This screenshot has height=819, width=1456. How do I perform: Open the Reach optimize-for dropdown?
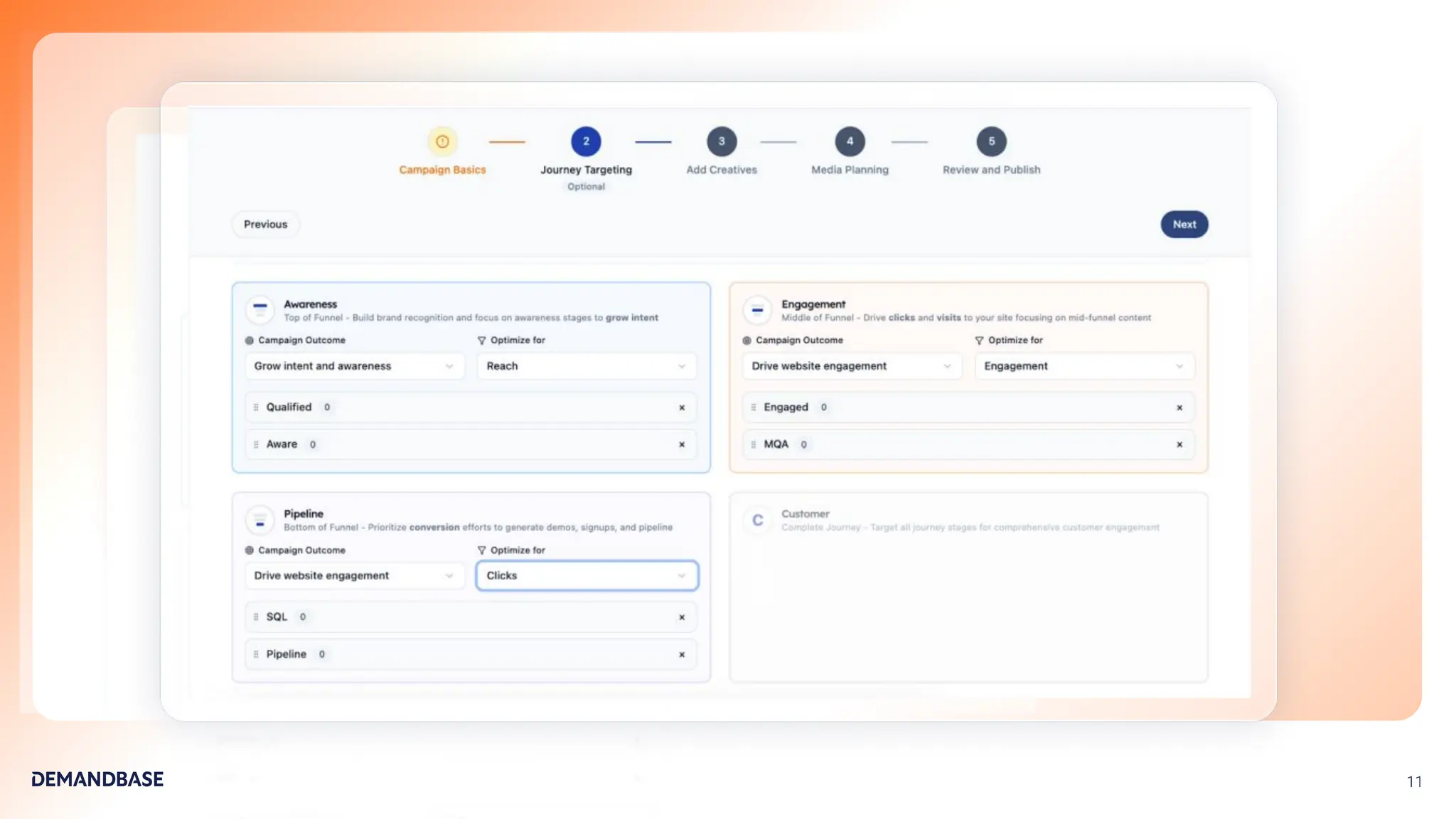pos(586,366)
